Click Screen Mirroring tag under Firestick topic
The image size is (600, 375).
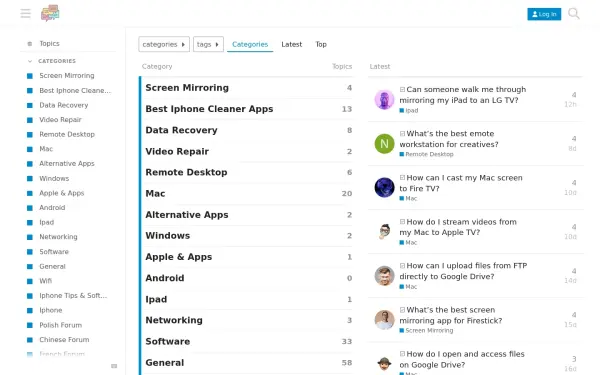tap(426, 331)
